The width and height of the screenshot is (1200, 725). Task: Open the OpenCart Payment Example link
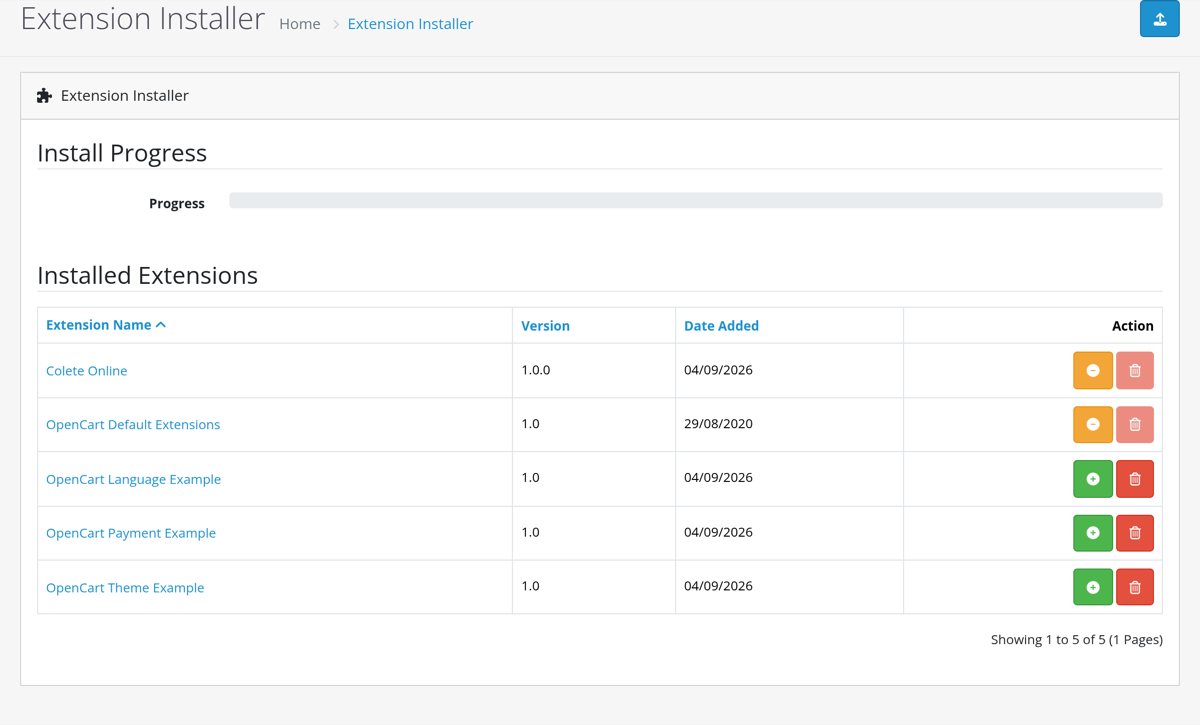(131, 534)
